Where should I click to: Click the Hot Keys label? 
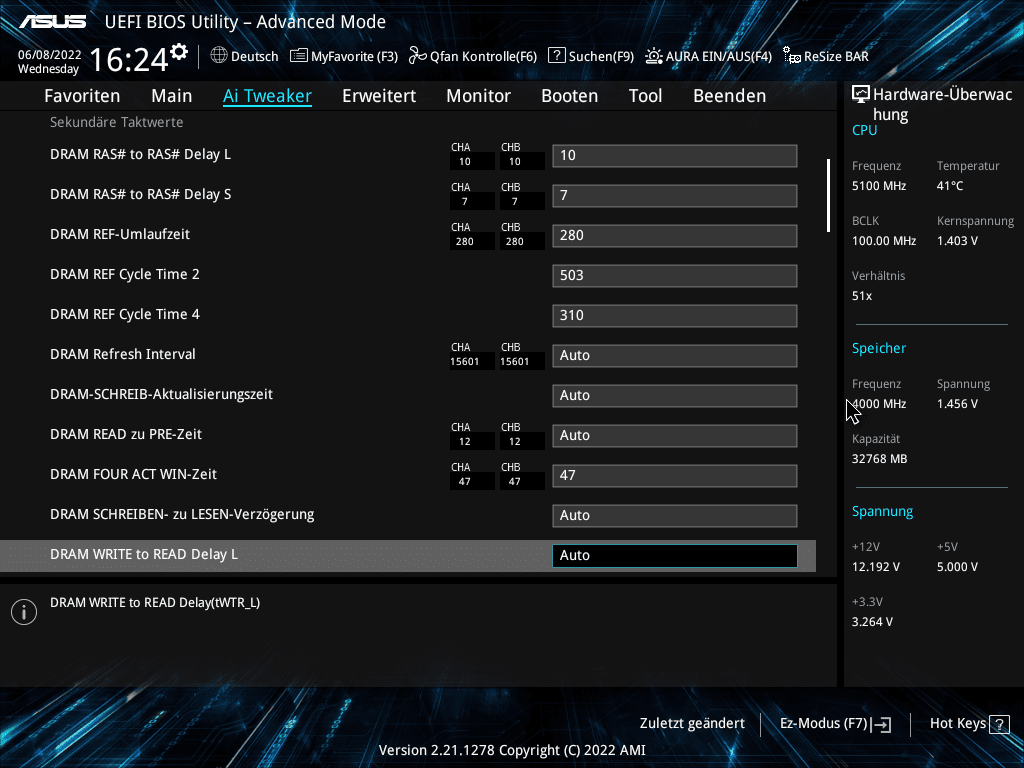958,724
